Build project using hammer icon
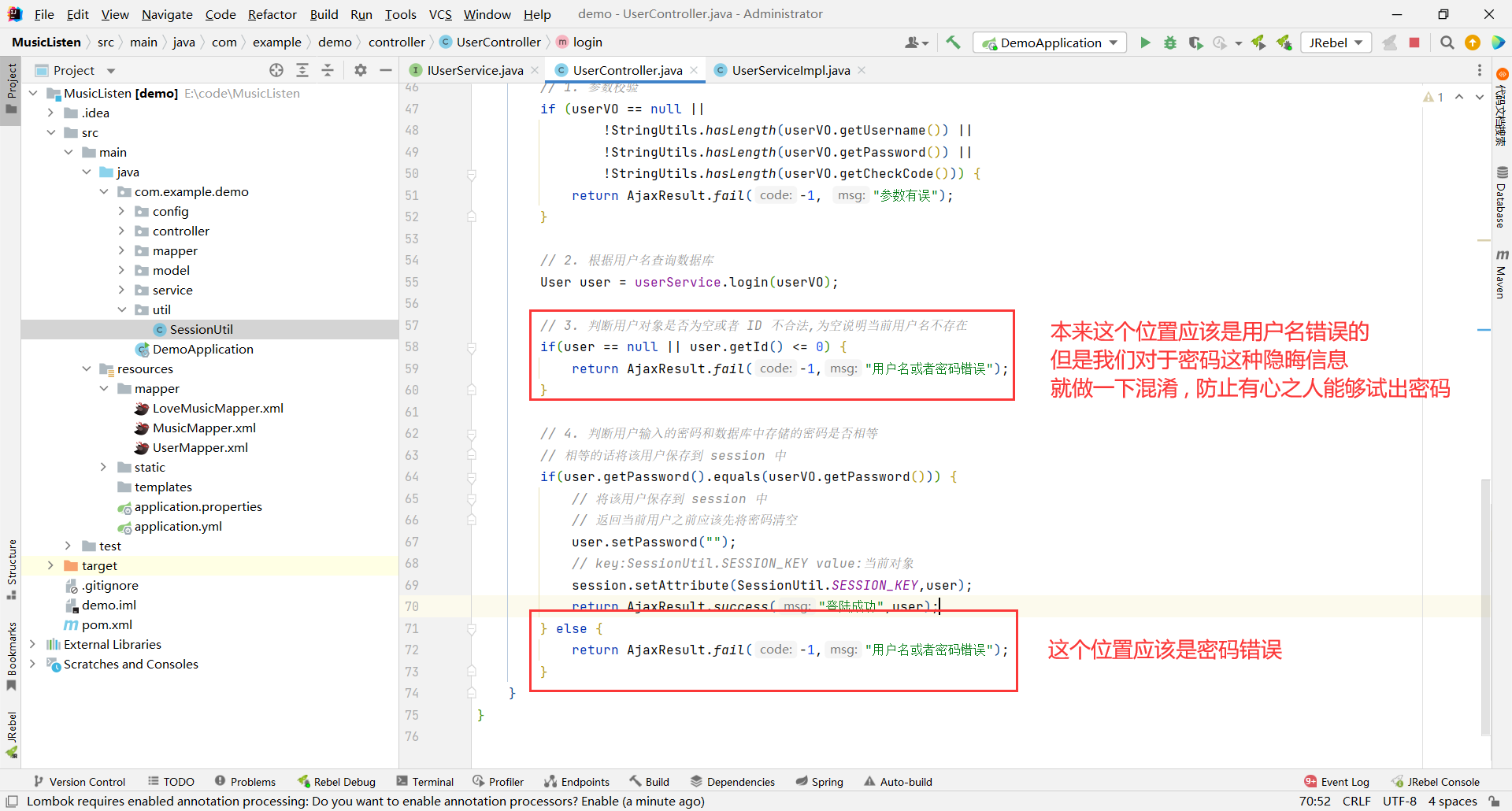The image size is (1512, 811). (953, 43)
